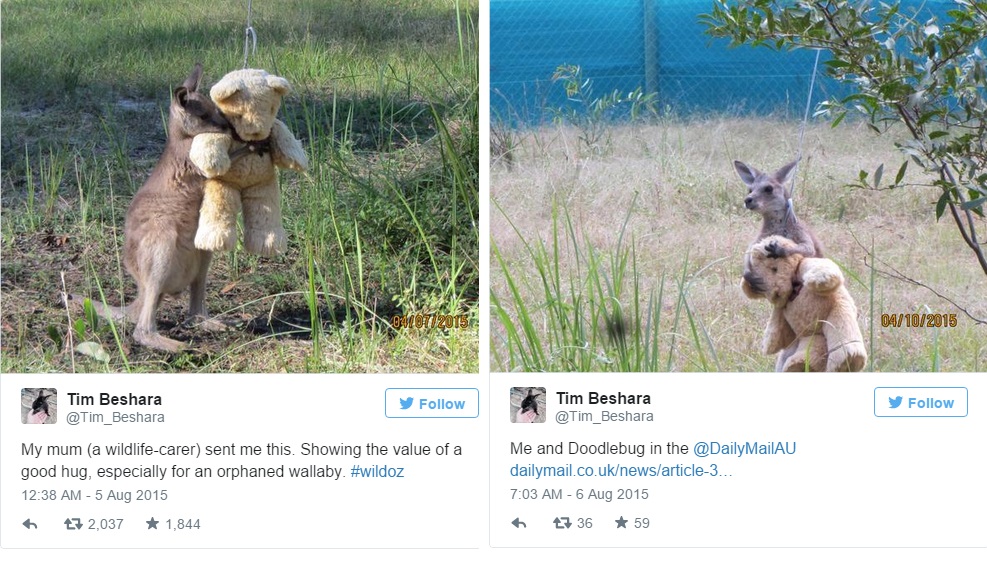Screen dimensions: 987x561
Task: Open the 12:38 AM - 5 Aug 2015 timestamp
Action: 94,496
